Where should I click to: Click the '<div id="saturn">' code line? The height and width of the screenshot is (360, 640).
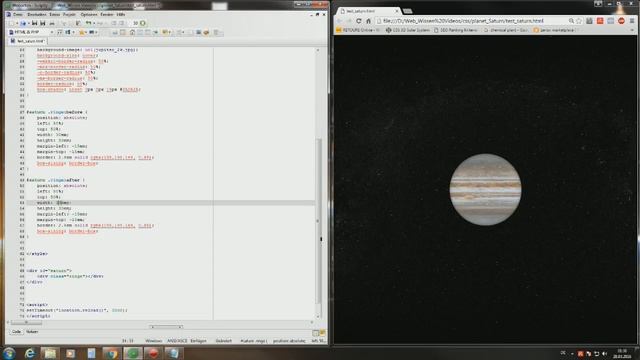tap(49, 271)
